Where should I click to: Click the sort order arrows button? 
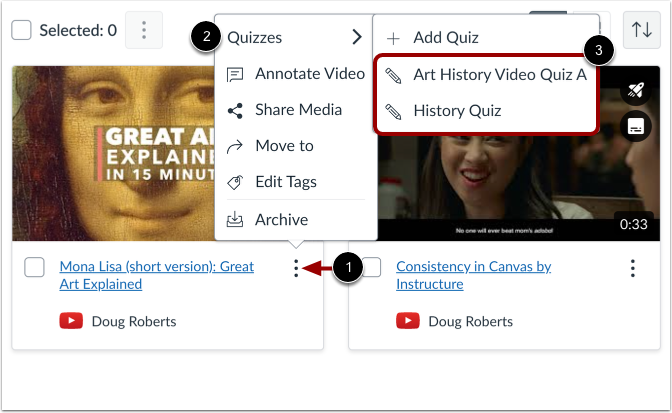642,30
